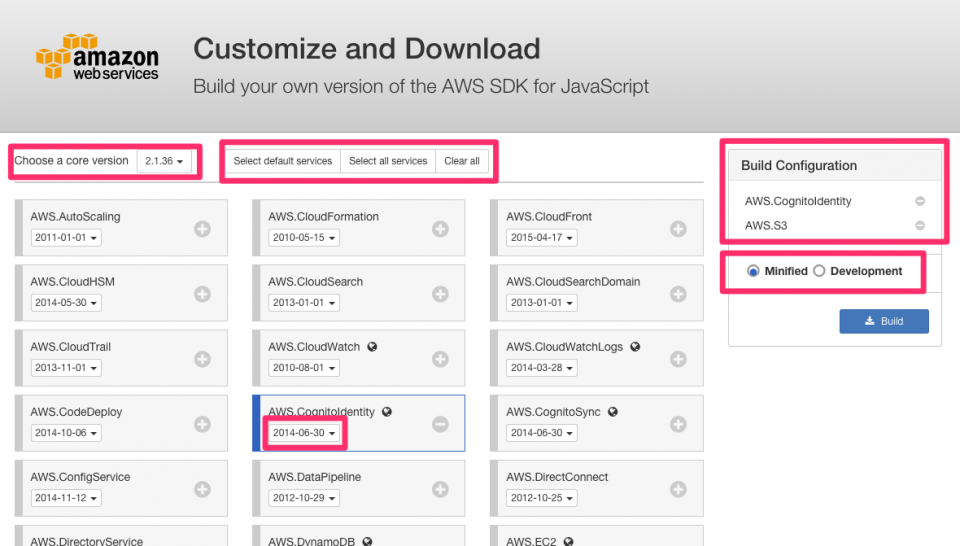
Task: Open AWS.AutoScaling 2011-01-01 version dropdown
Action: pos(66,237)
